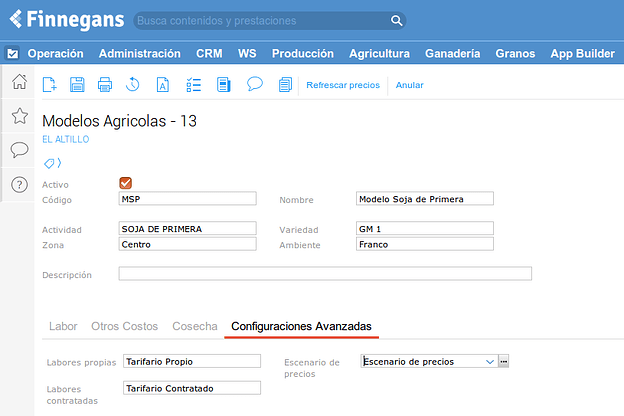The image size is (624, 416).
Task: Open the checklist toolbar icon
Action: coord(193,84)
